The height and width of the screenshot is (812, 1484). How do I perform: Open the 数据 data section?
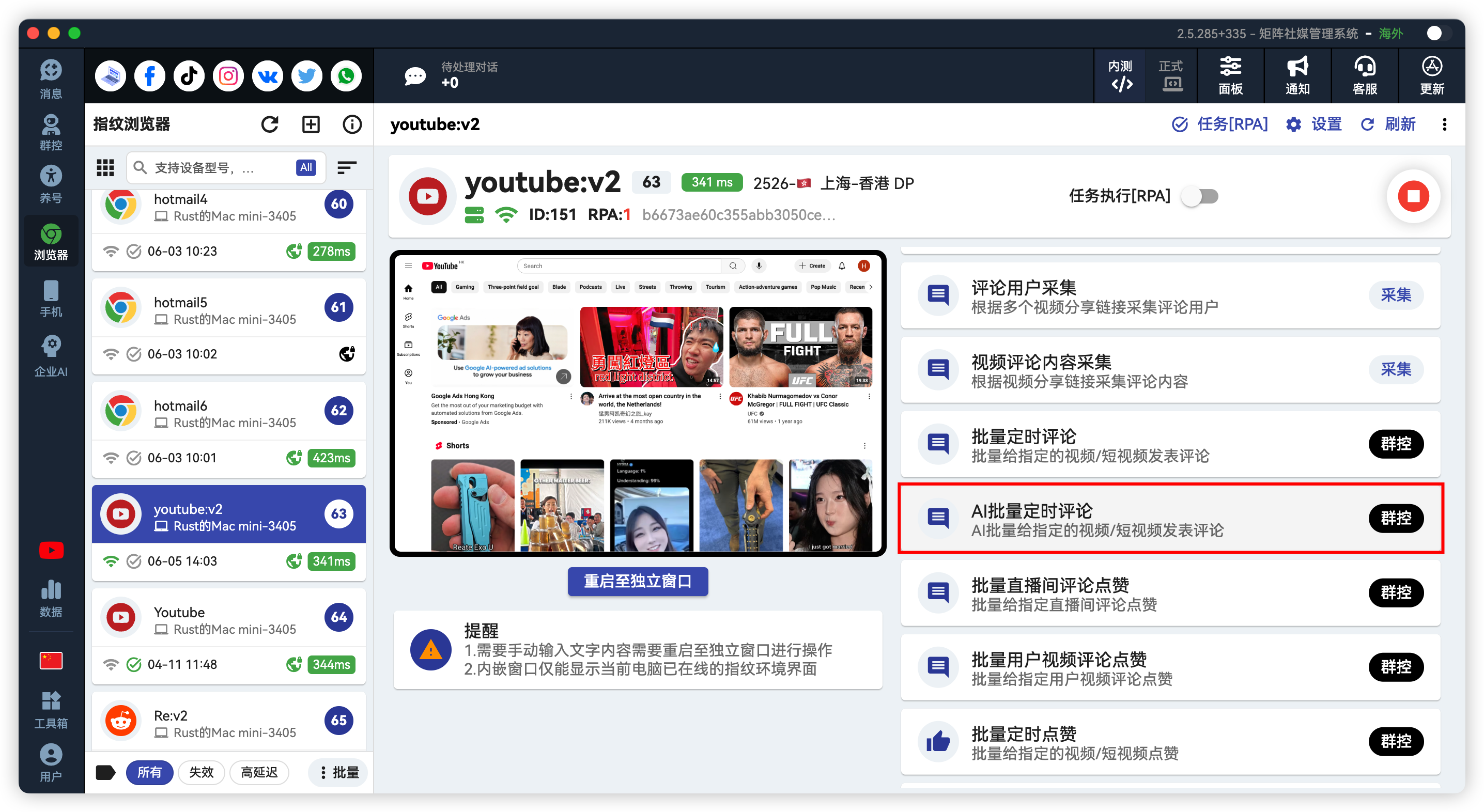51,598
